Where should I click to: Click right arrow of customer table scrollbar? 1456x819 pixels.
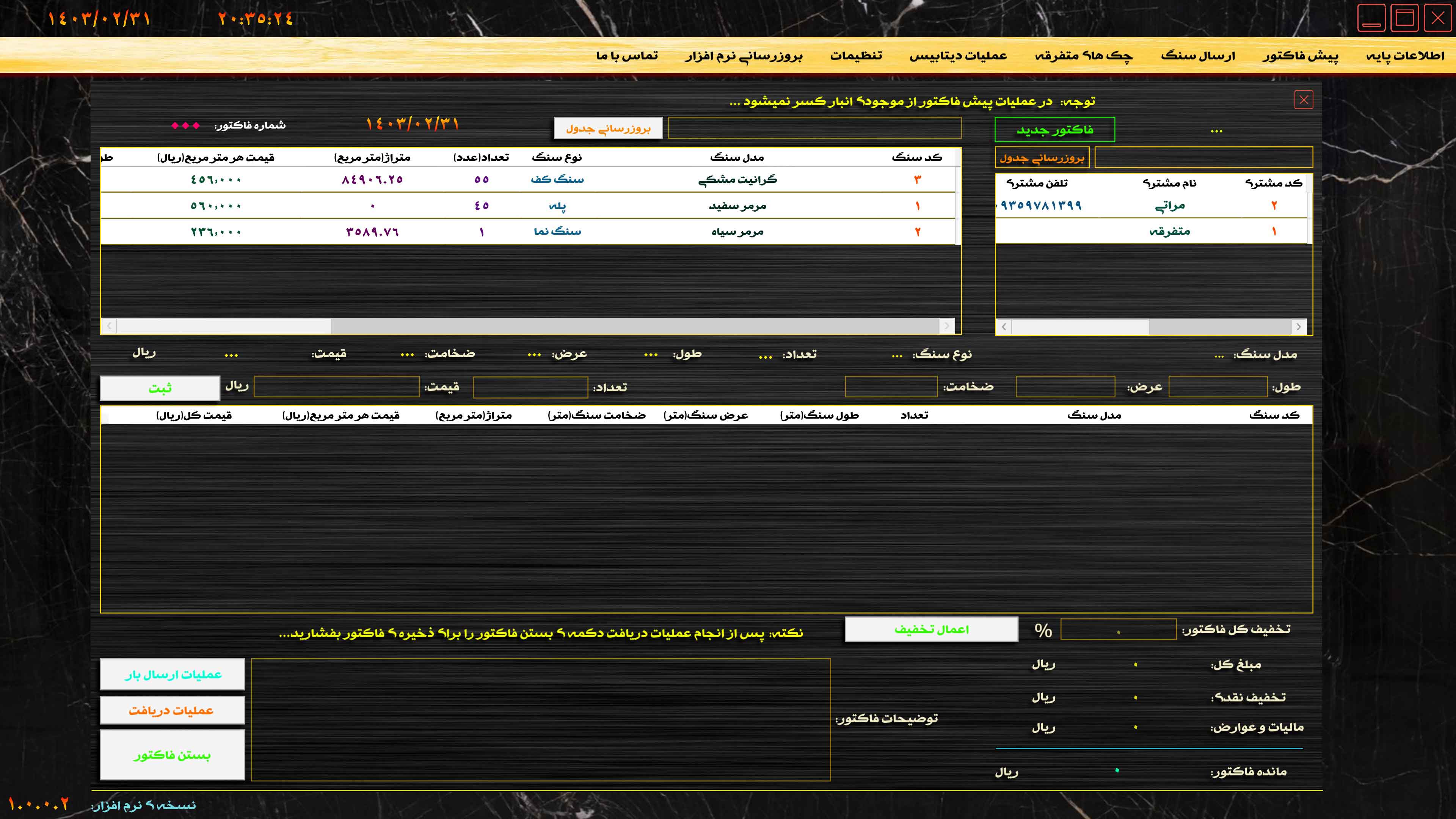pyautogui.click(x=1298, y=327)
